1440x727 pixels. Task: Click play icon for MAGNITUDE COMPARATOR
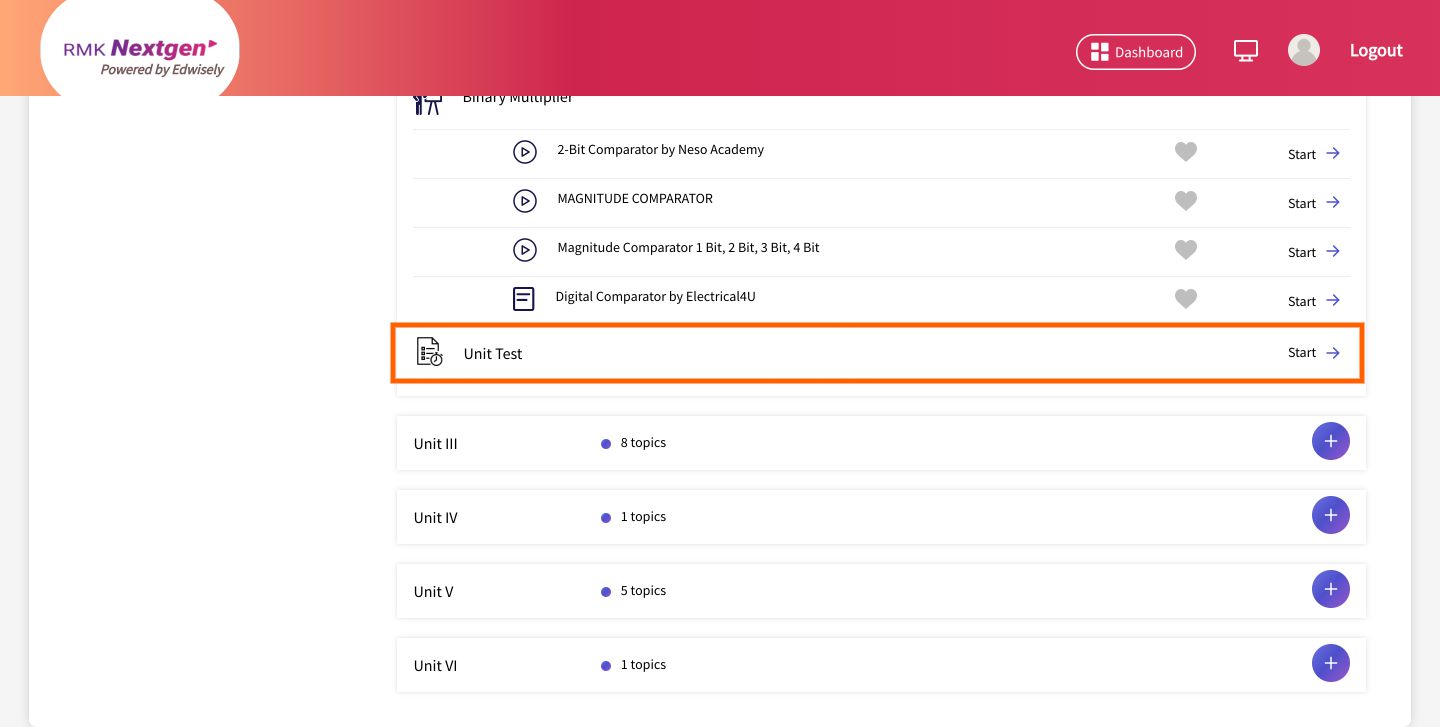pyautogui.click(x=525, y=201)
